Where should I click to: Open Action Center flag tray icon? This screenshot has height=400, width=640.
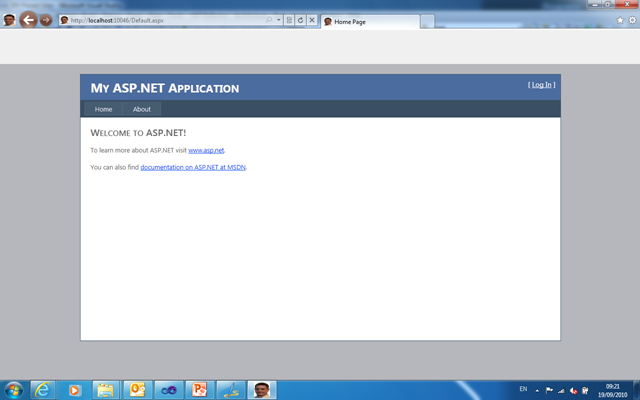coord(549,391)
